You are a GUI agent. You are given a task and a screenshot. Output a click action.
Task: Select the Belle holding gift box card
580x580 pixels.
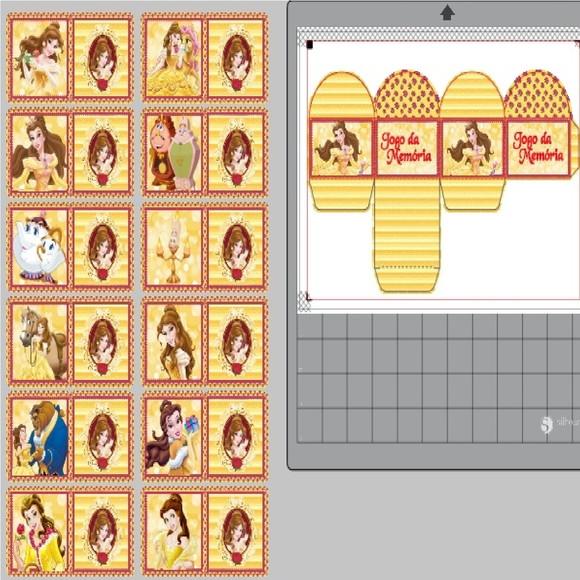[173, 436]
